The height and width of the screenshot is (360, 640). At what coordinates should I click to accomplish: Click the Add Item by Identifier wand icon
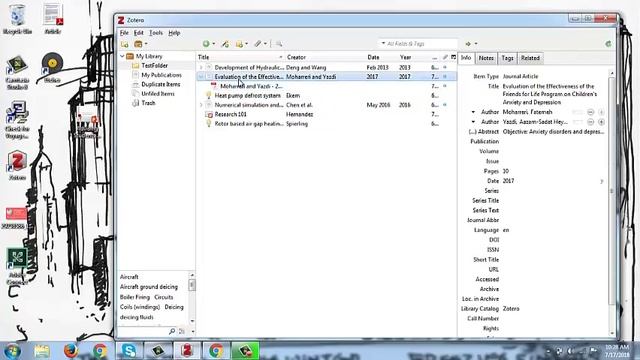tap(225, 44)
